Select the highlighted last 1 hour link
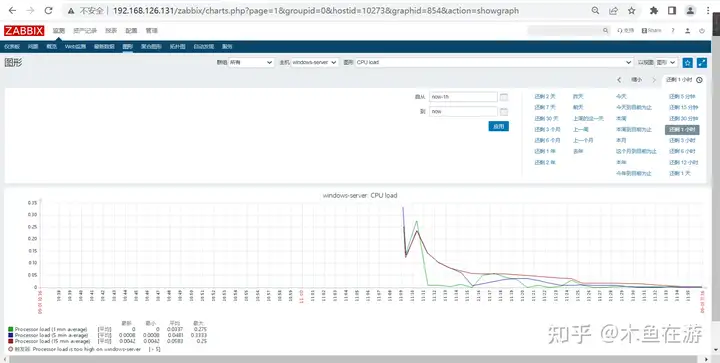 tap(682, 129)
